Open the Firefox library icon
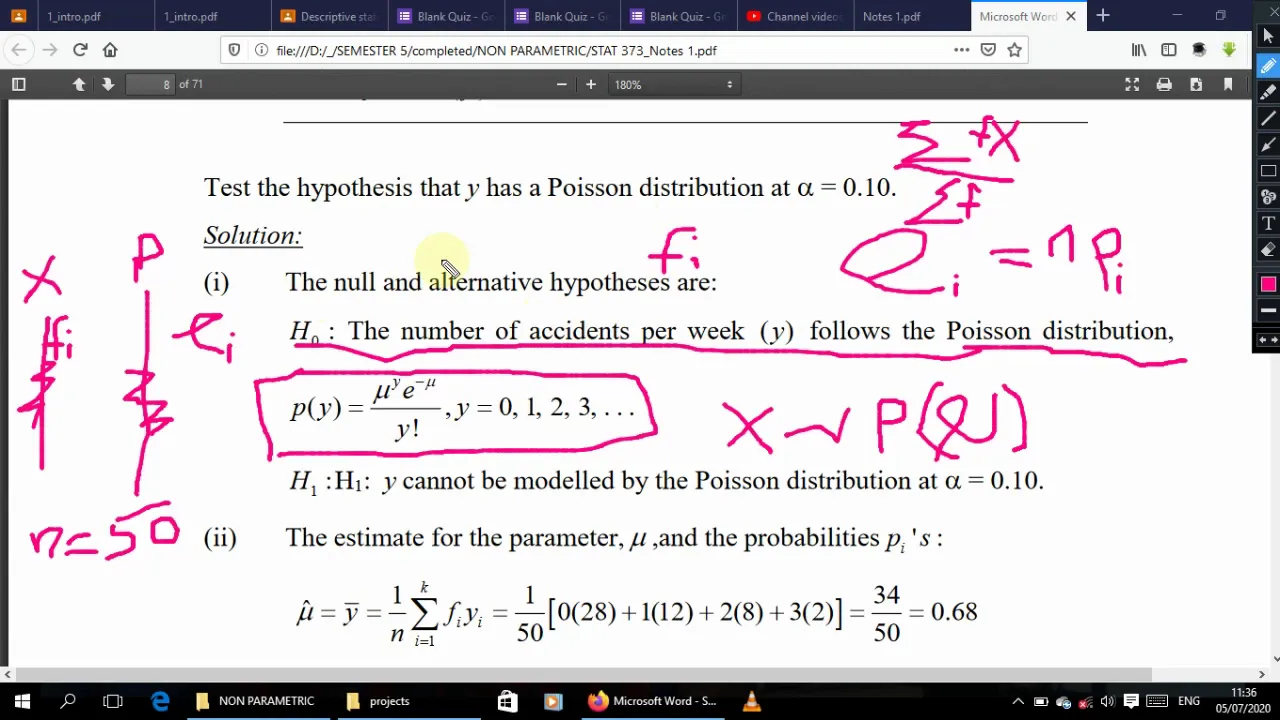Screen dimensions: 1280x720 coord(1139,50)
